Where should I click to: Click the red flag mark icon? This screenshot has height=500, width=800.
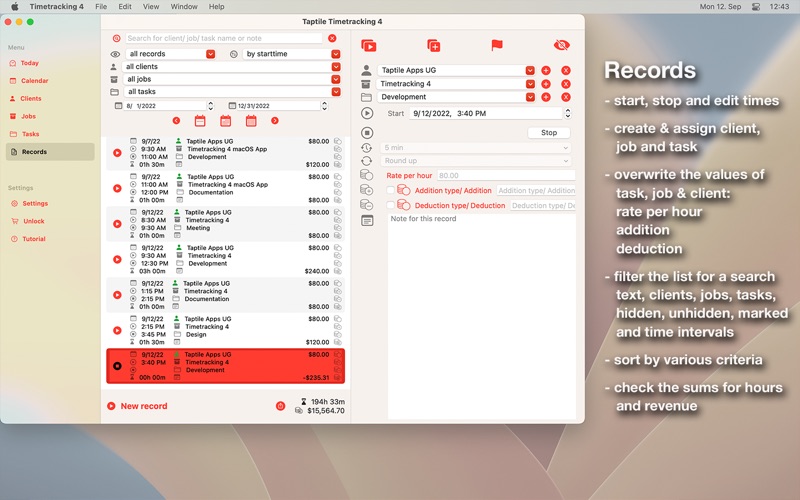(497, 45)
